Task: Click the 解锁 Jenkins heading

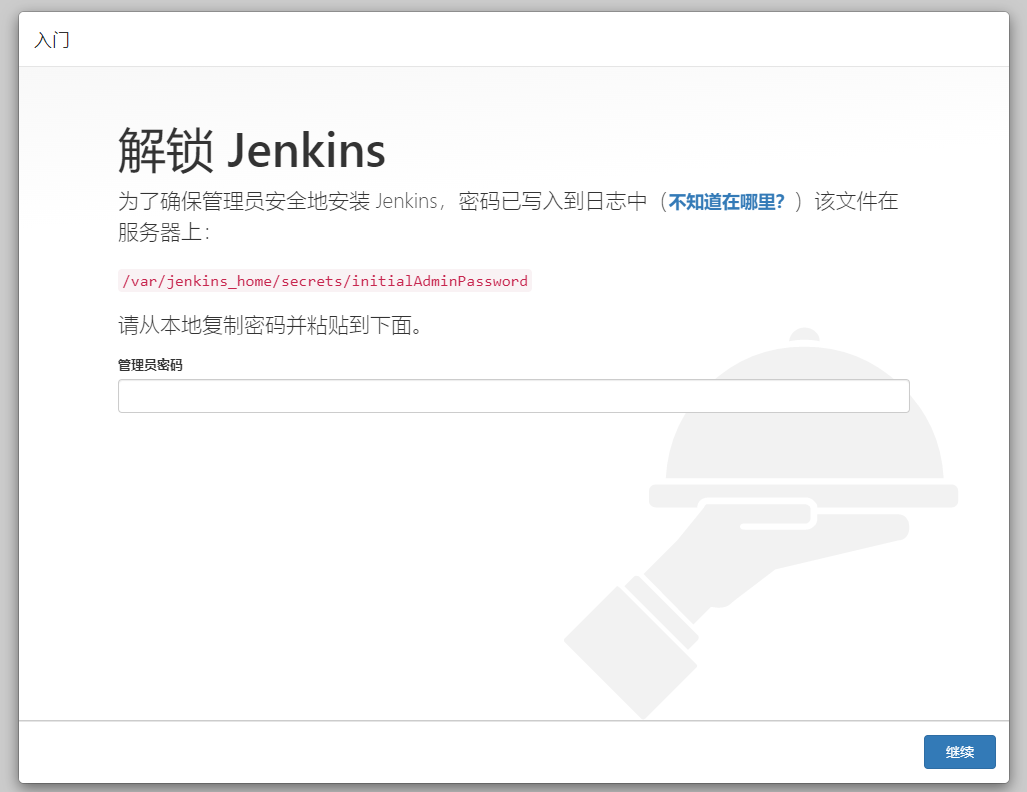Action: 252,151
